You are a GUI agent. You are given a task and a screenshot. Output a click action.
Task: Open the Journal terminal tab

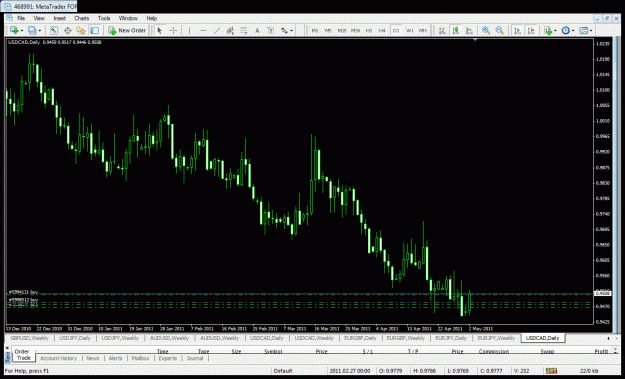[x=195, y=358]
